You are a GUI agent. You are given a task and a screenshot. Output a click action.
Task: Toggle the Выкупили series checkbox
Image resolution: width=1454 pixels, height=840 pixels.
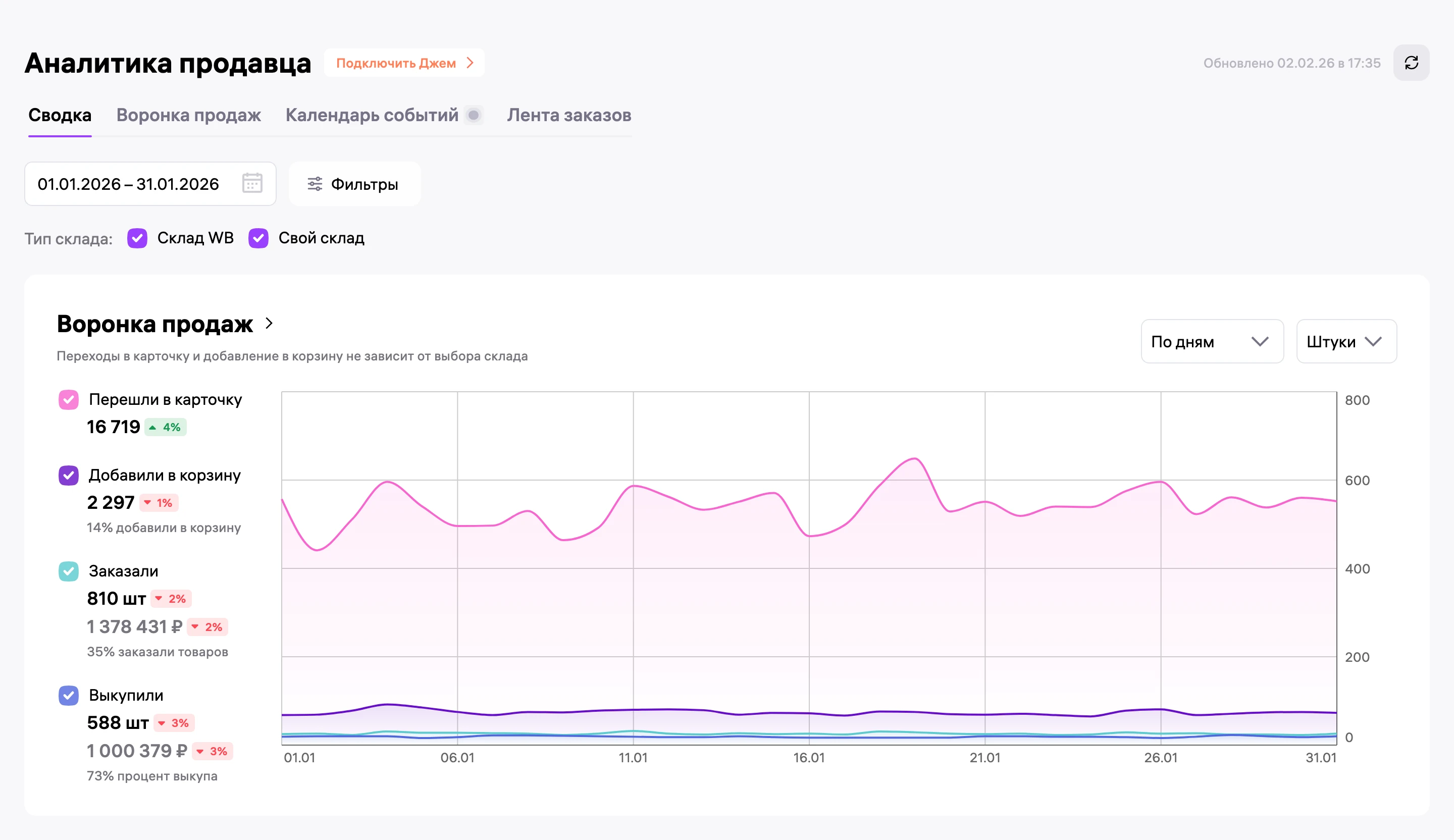tap(69, 695)
